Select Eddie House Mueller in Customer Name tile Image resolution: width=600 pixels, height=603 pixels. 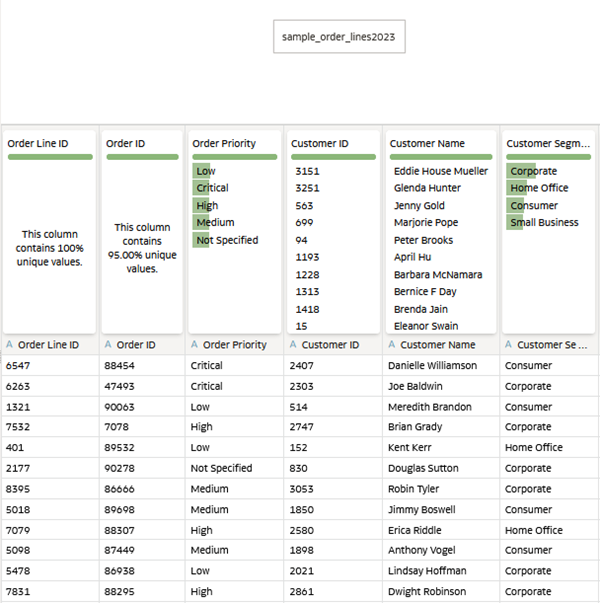tap(441, 171)
